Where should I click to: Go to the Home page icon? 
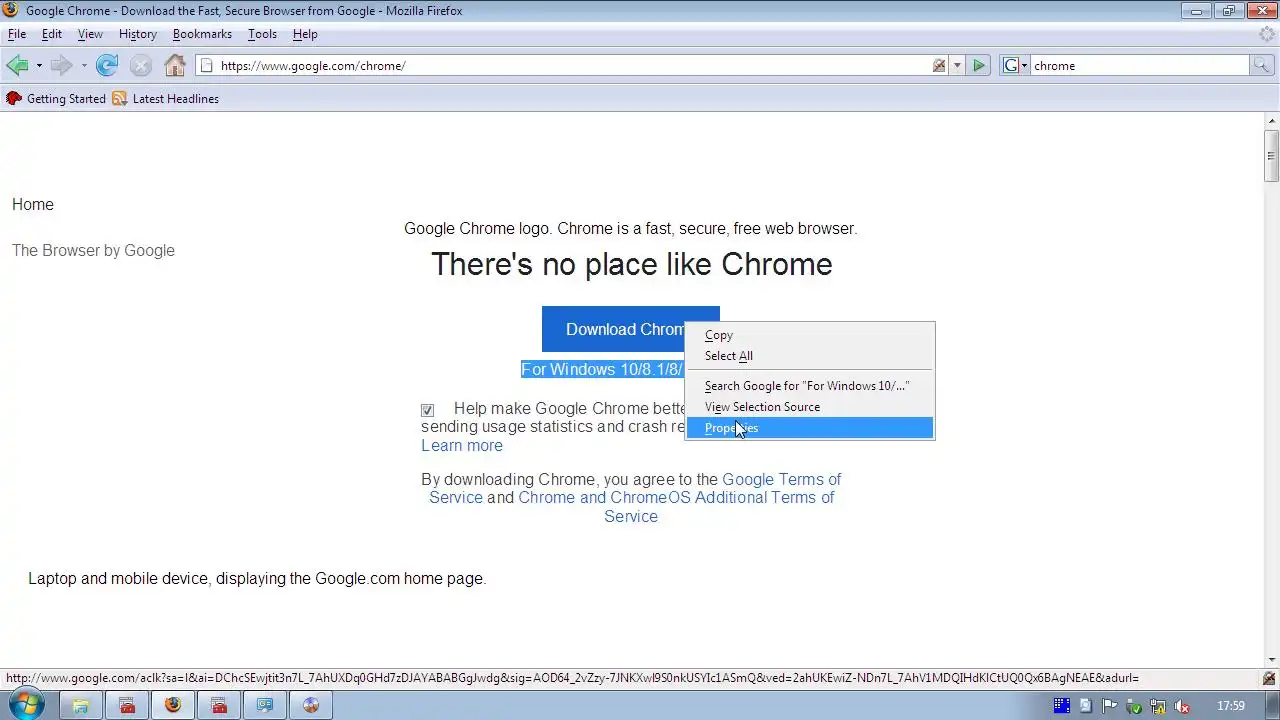tap(175, 66)
